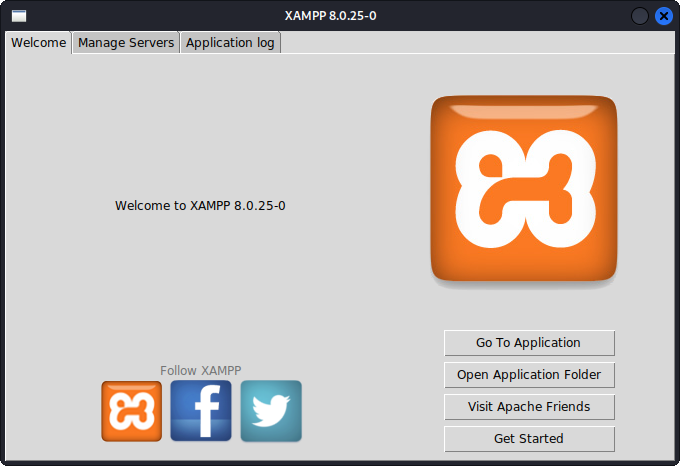Image resolution: width=680 pixels, height=466 pixels.
Task: Minimize the window using dark round button
Action: coord(640,16)
